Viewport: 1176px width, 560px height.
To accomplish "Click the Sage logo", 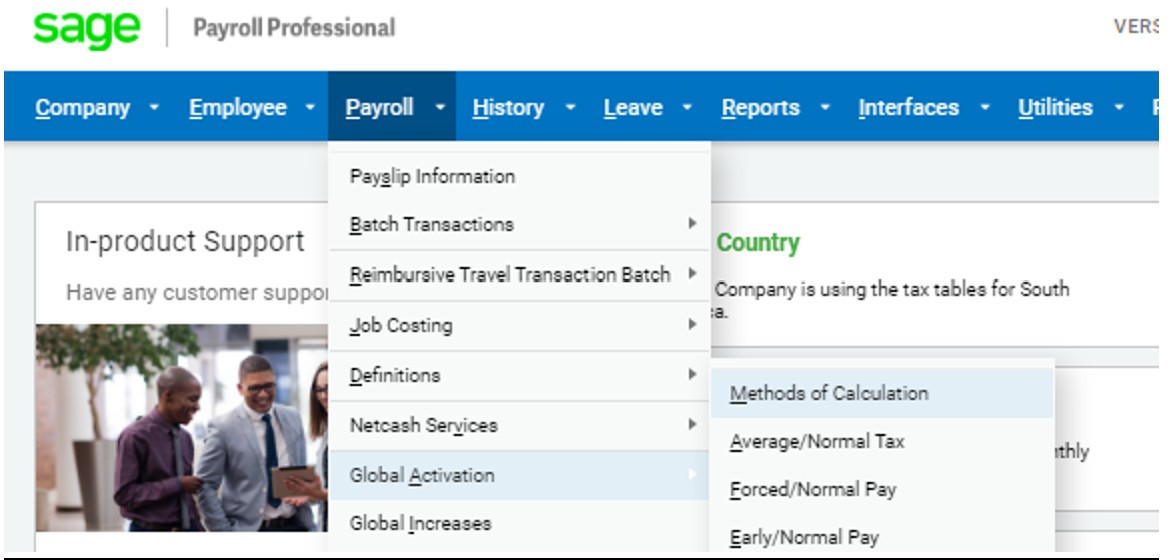I will click(87, 27).
